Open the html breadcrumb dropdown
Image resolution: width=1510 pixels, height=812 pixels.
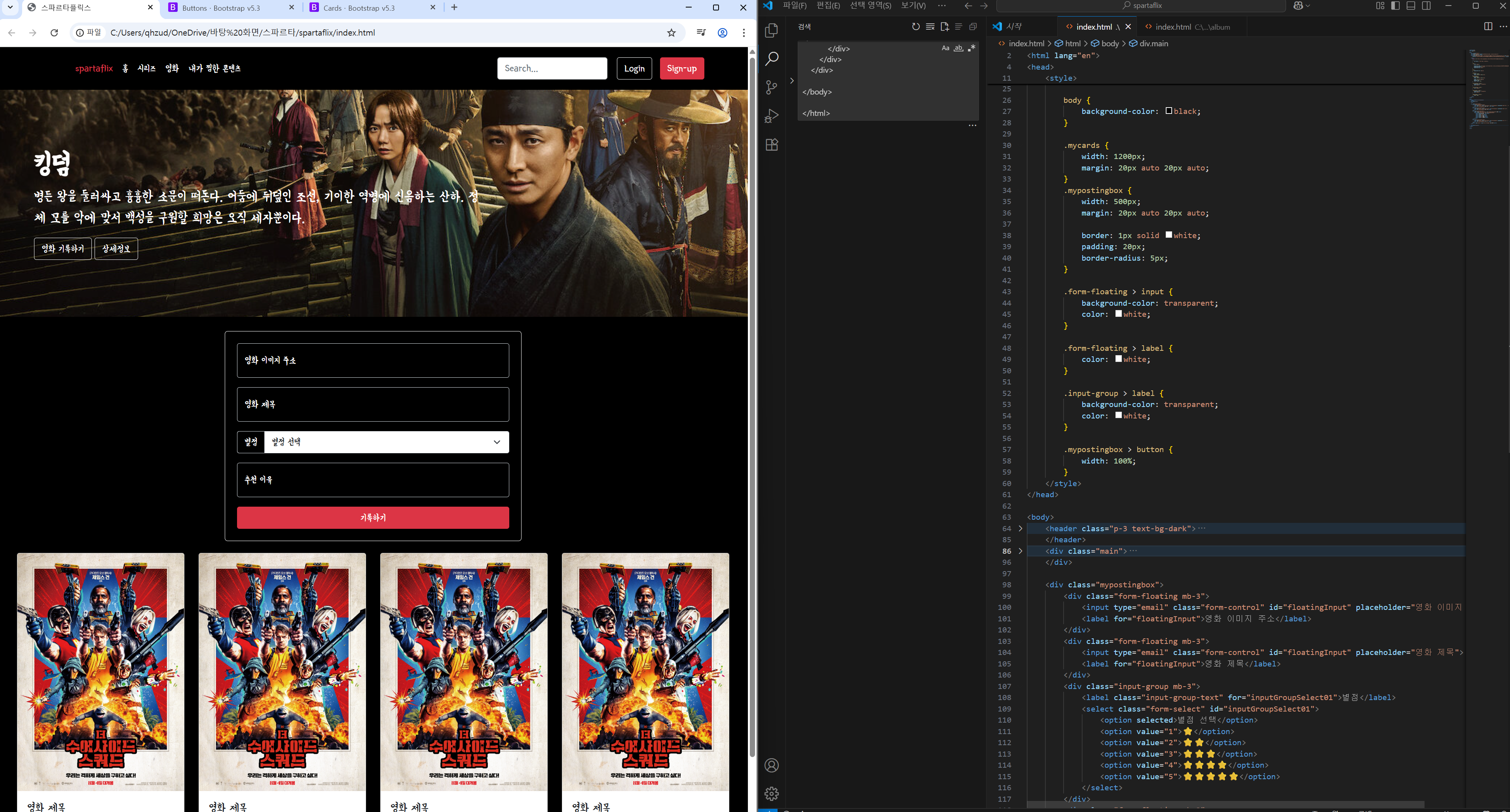tap(1073, 44)
